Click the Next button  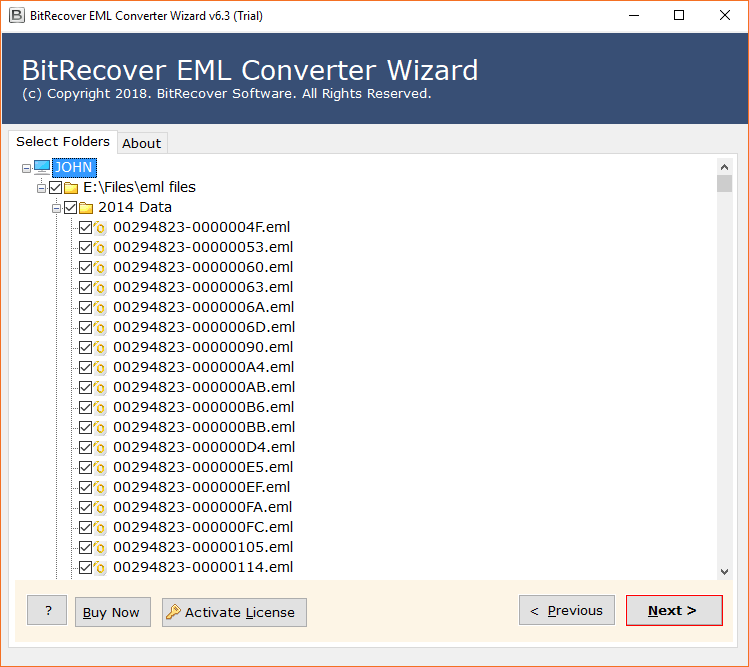[674, 611]
